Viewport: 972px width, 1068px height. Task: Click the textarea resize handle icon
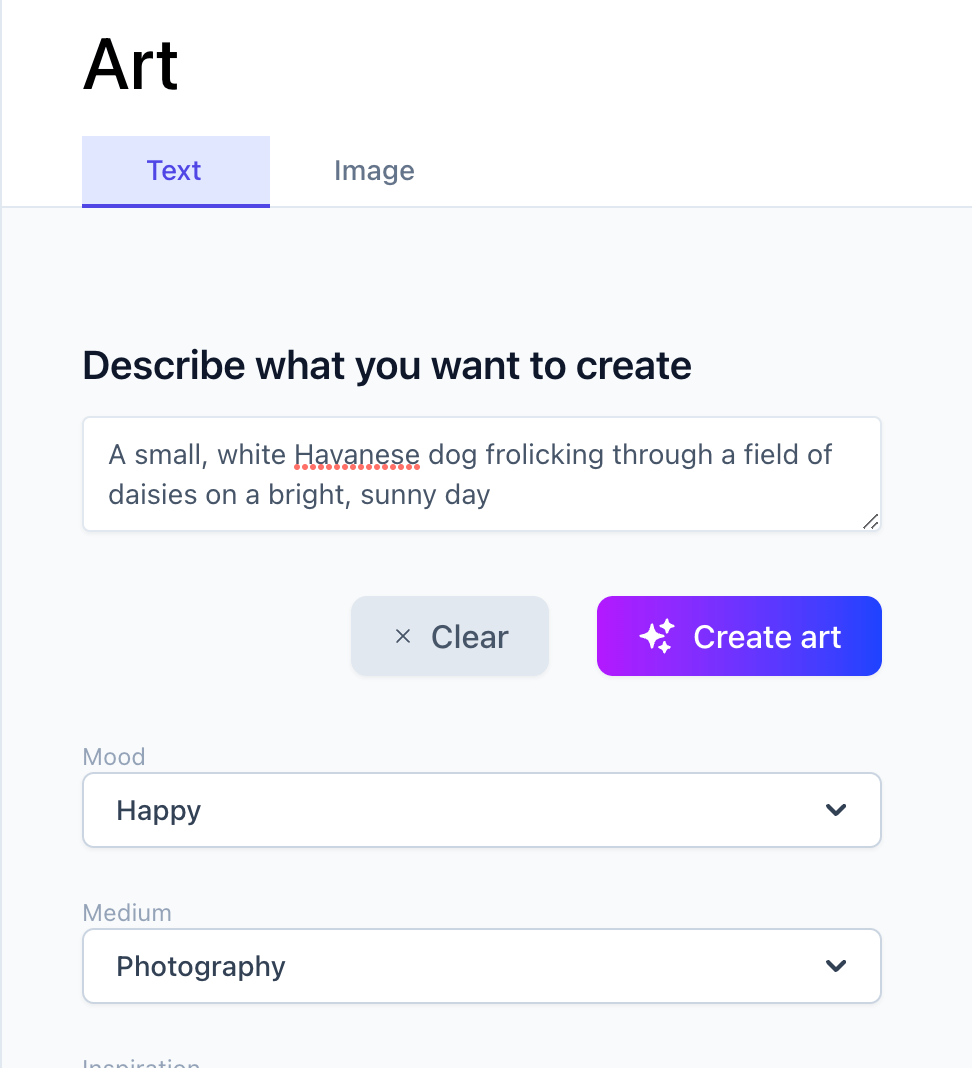coord(870,521)
